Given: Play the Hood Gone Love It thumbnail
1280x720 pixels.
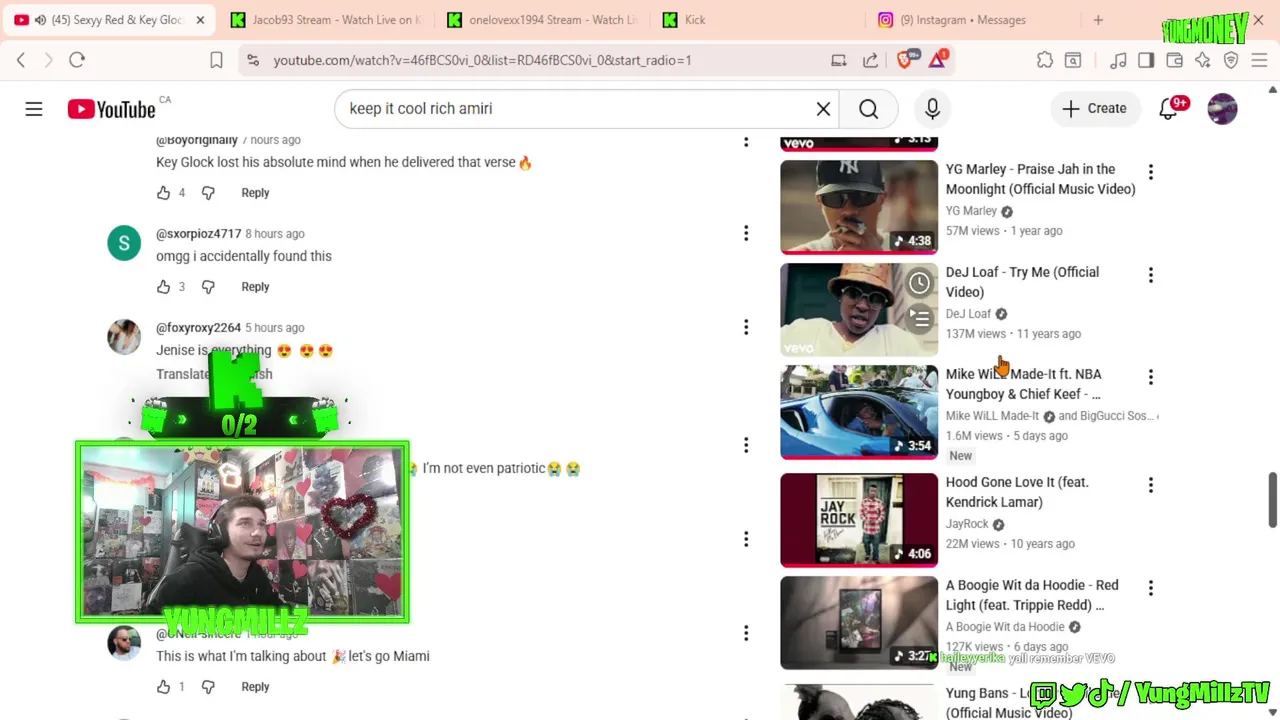Looking at the screenshot, I should click(859, 520).
